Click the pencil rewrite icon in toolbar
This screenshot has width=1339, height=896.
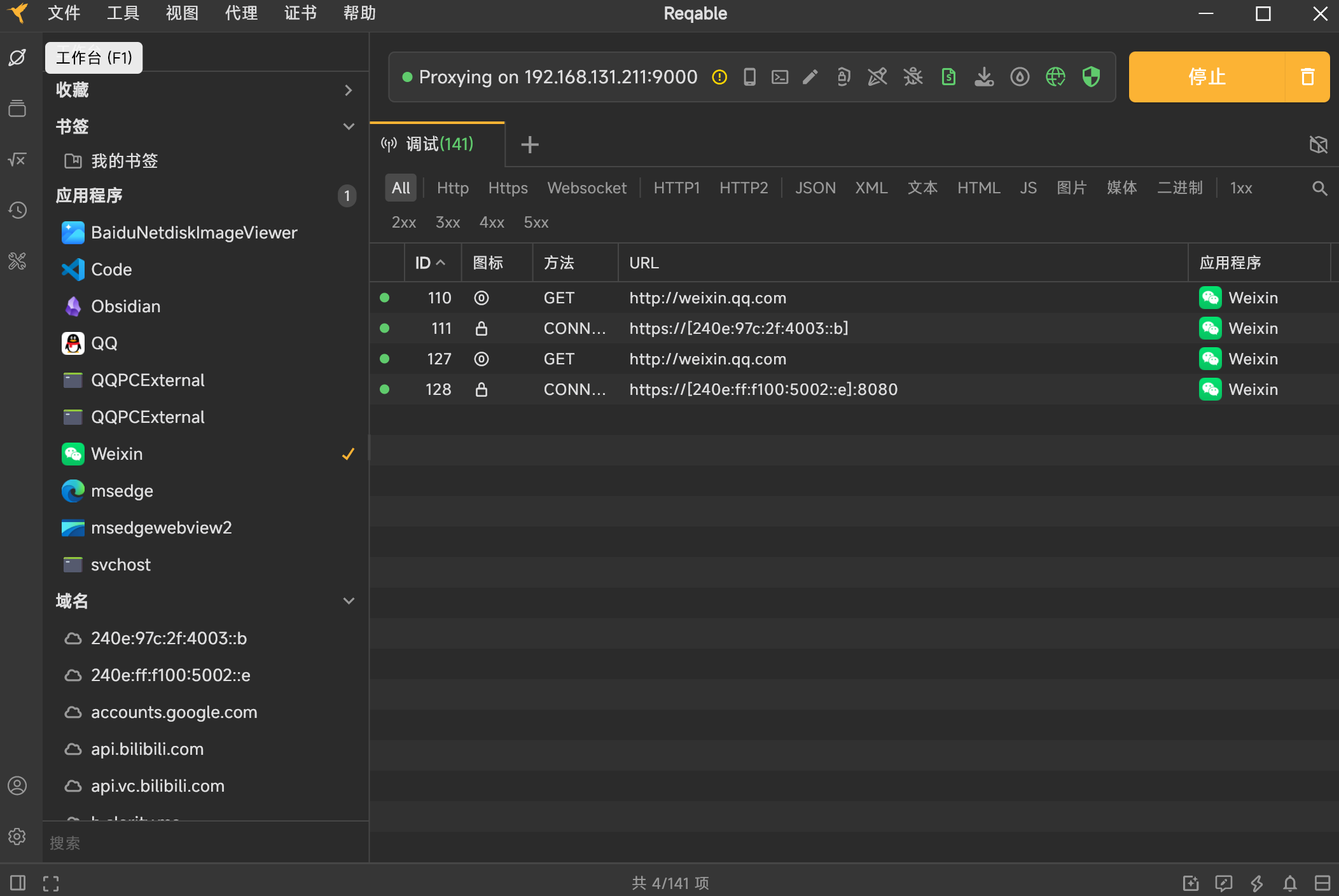click(810, 77)
